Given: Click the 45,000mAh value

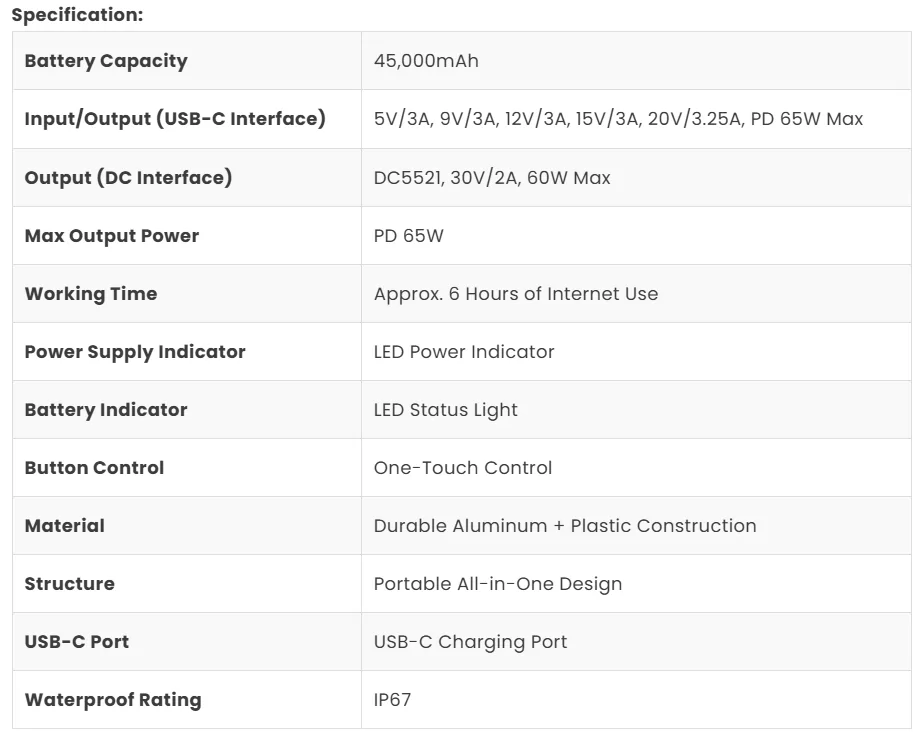Looking at the screenshot, I should [426, 61].
